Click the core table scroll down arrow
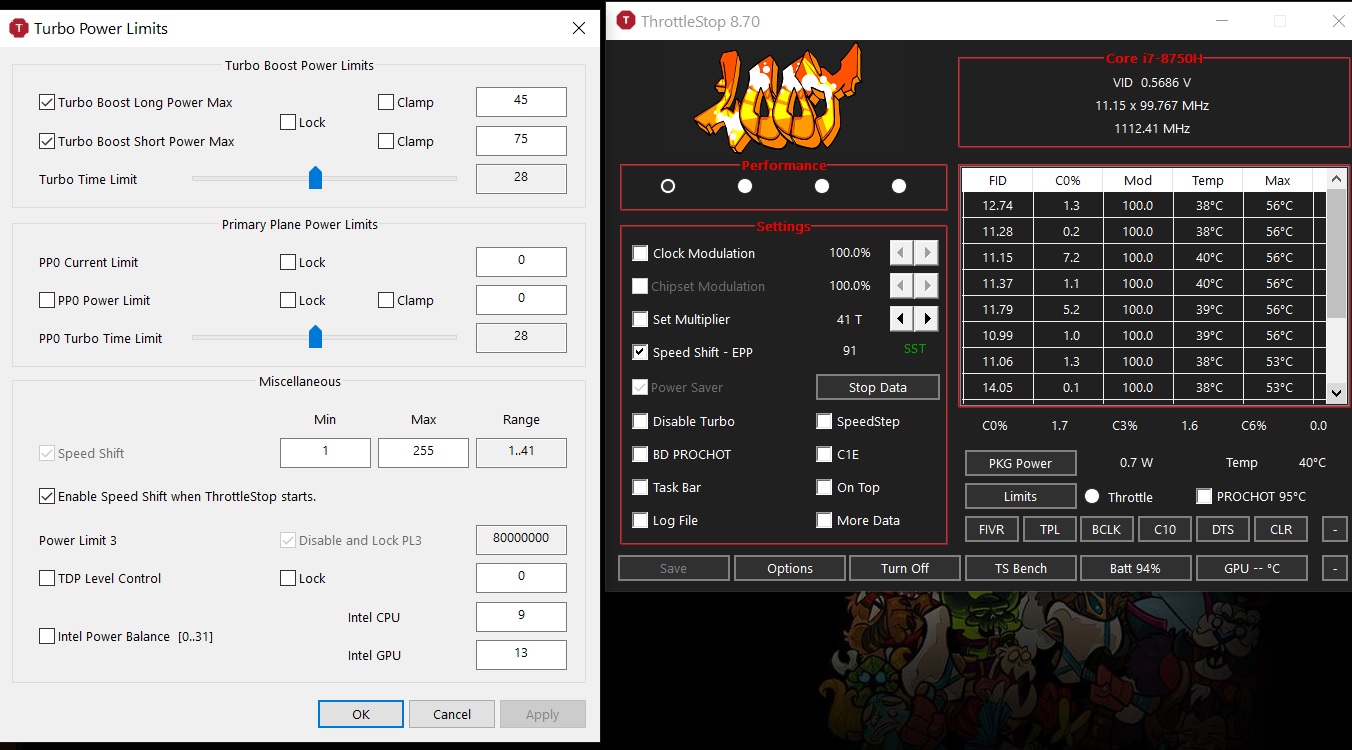Image resolution: width=1352 pixels, height=750 pixels. click(x=1337, y=393)
